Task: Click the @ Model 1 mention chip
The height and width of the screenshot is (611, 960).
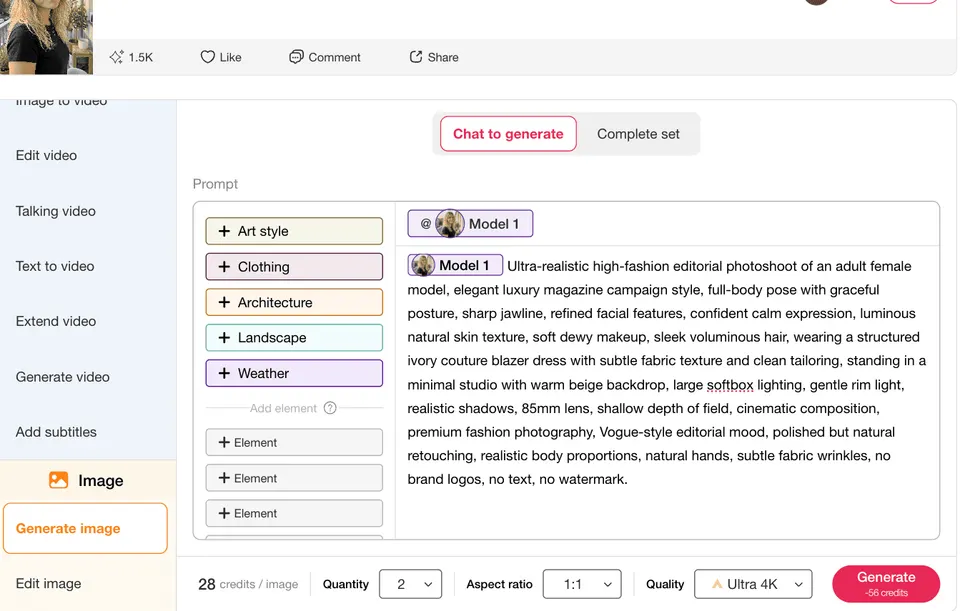Action: [x=470, y=223]
